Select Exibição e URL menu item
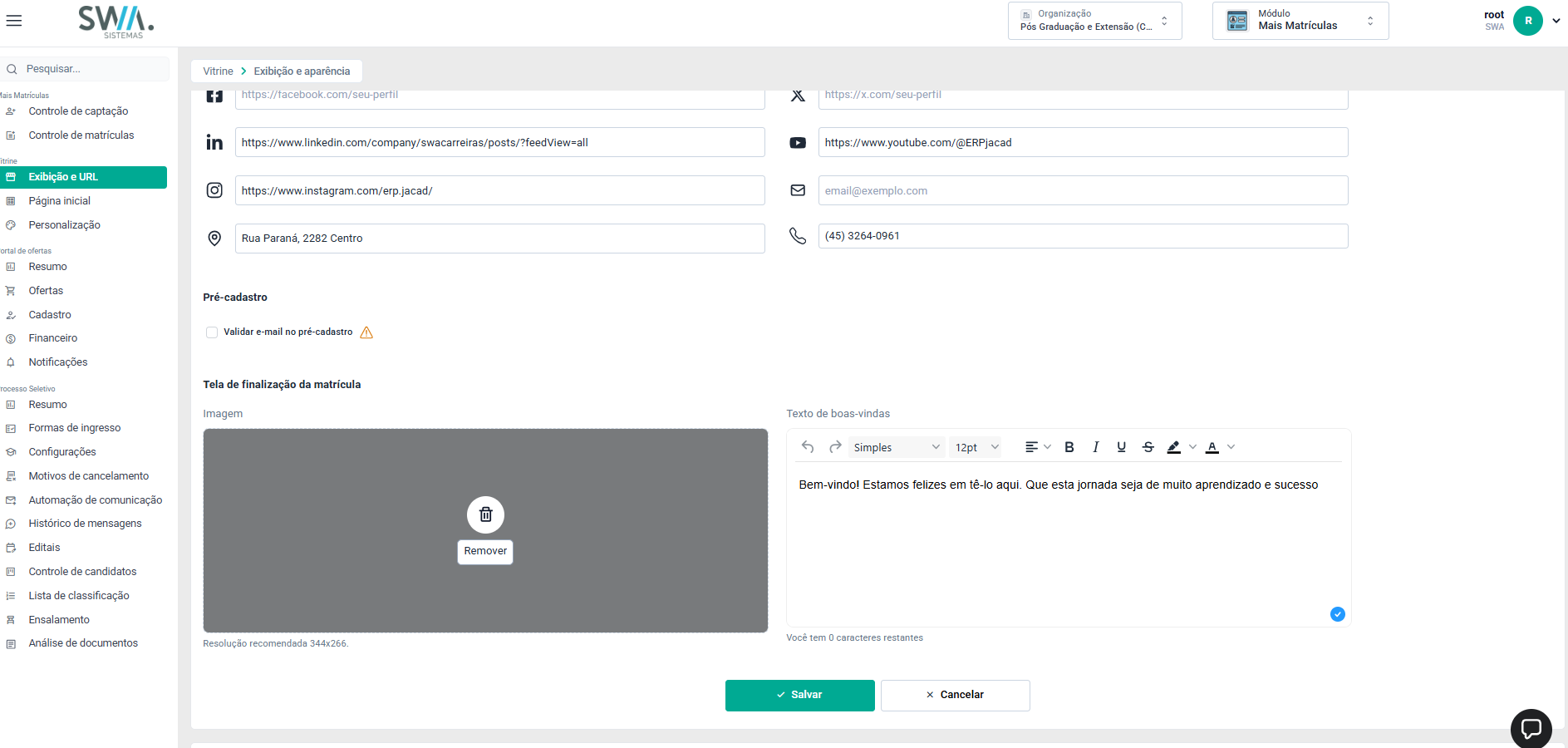 (83, 177)
